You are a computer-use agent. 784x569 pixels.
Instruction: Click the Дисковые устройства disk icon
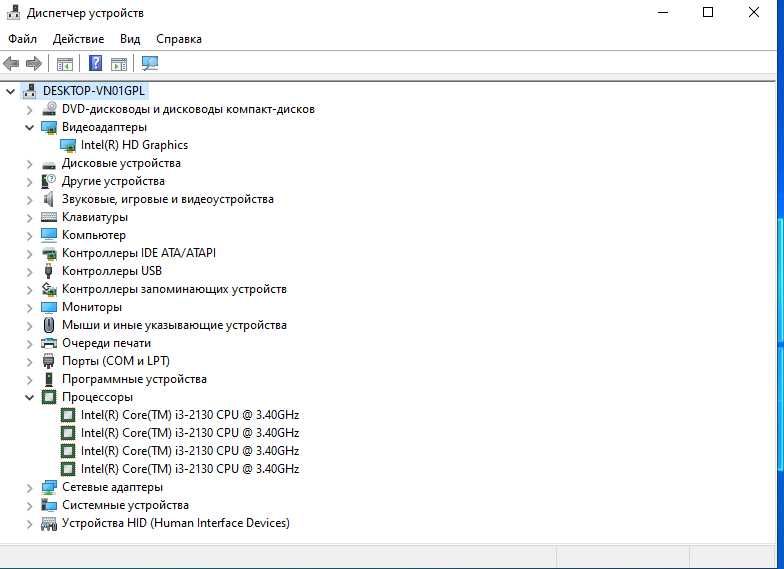pyautogui.click(x=49, y=164)
